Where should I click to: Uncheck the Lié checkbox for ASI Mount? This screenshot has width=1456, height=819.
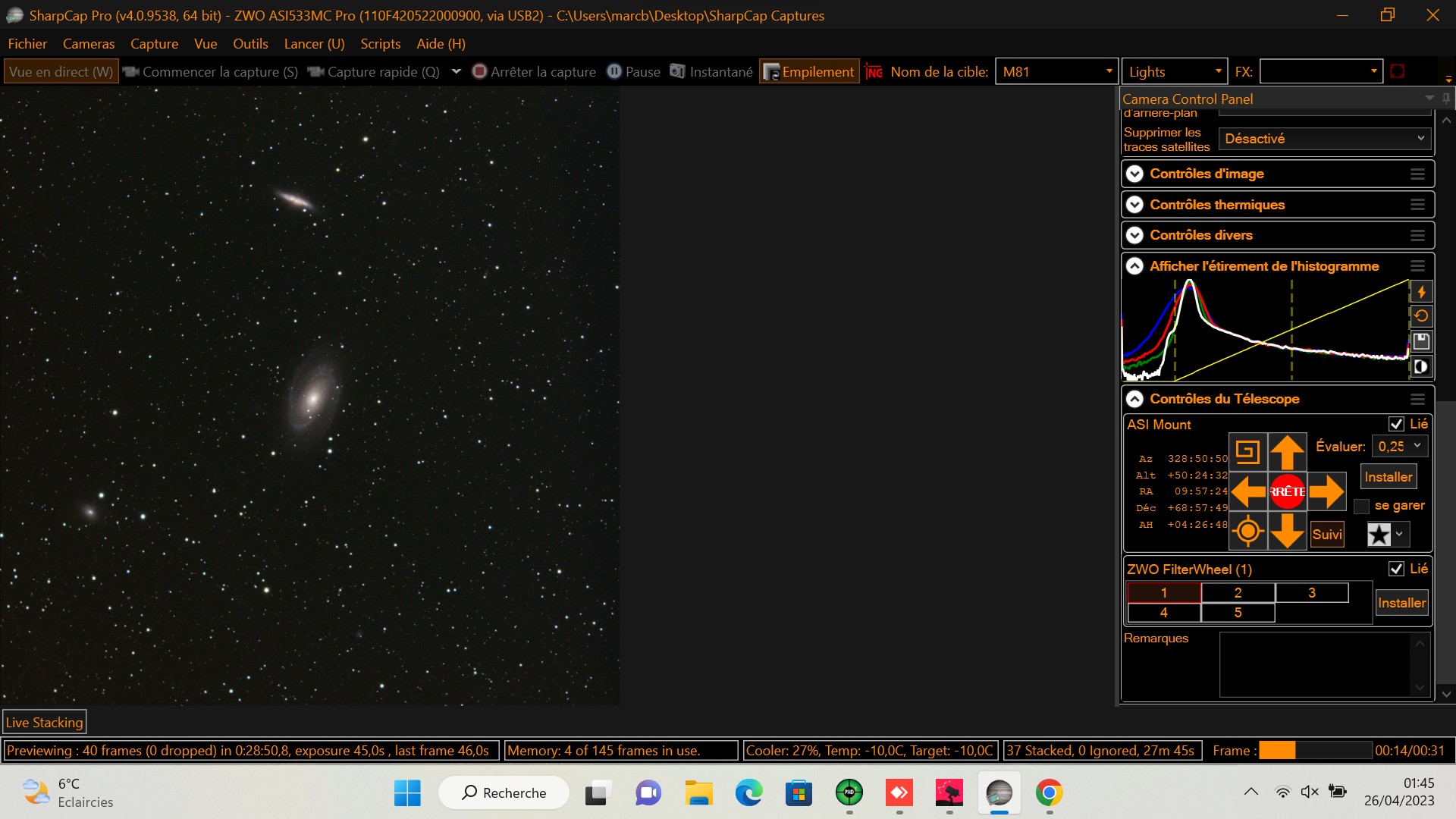tap(1396, 424)
